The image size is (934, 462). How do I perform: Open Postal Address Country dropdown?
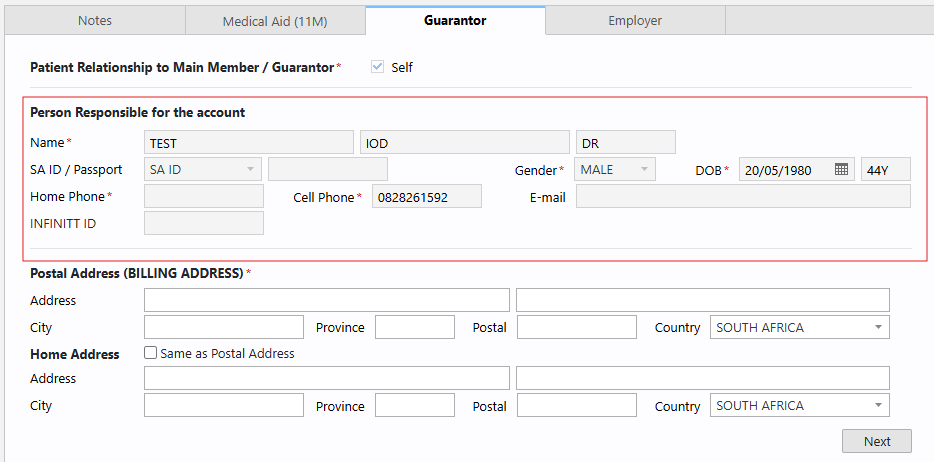click(x=799, y=327)
